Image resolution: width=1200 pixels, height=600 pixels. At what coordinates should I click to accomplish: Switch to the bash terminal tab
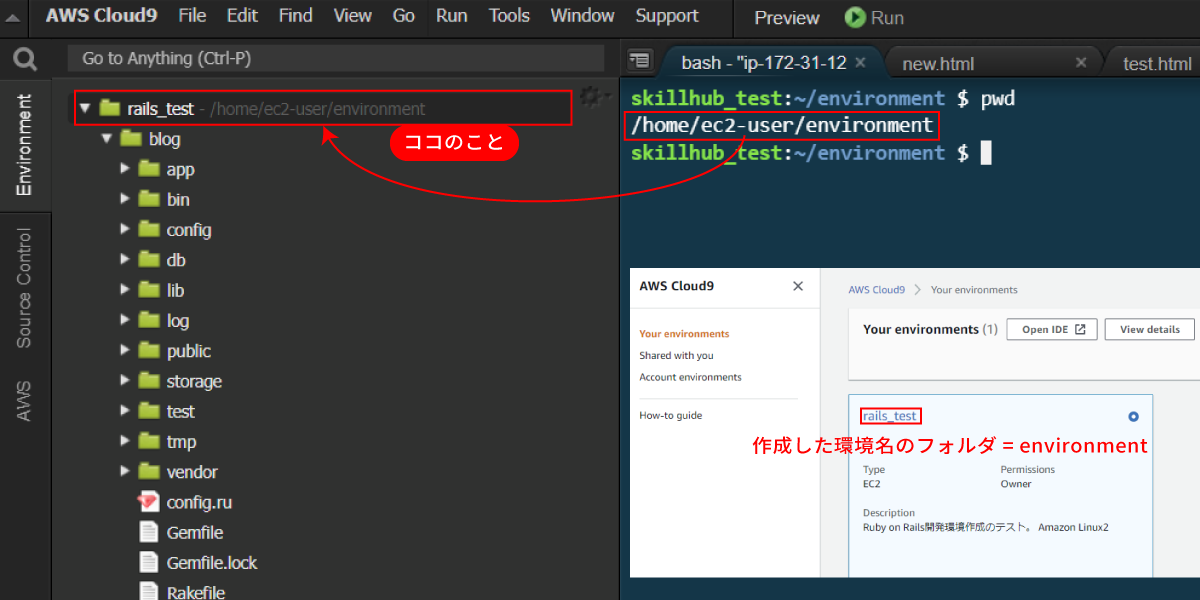pos(765,63)
